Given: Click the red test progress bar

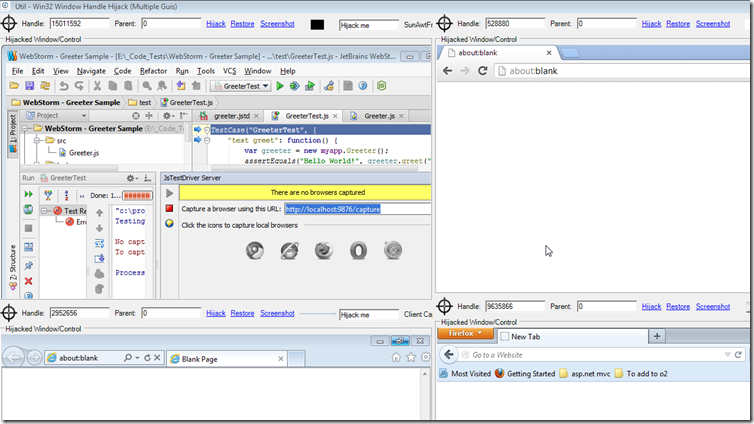Looking at the screenshot, I should 137,195.
